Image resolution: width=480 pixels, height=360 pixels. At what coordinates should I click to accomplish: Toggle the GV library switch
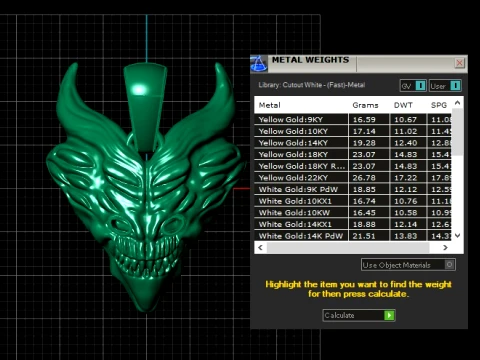click(x=420, y=86)
